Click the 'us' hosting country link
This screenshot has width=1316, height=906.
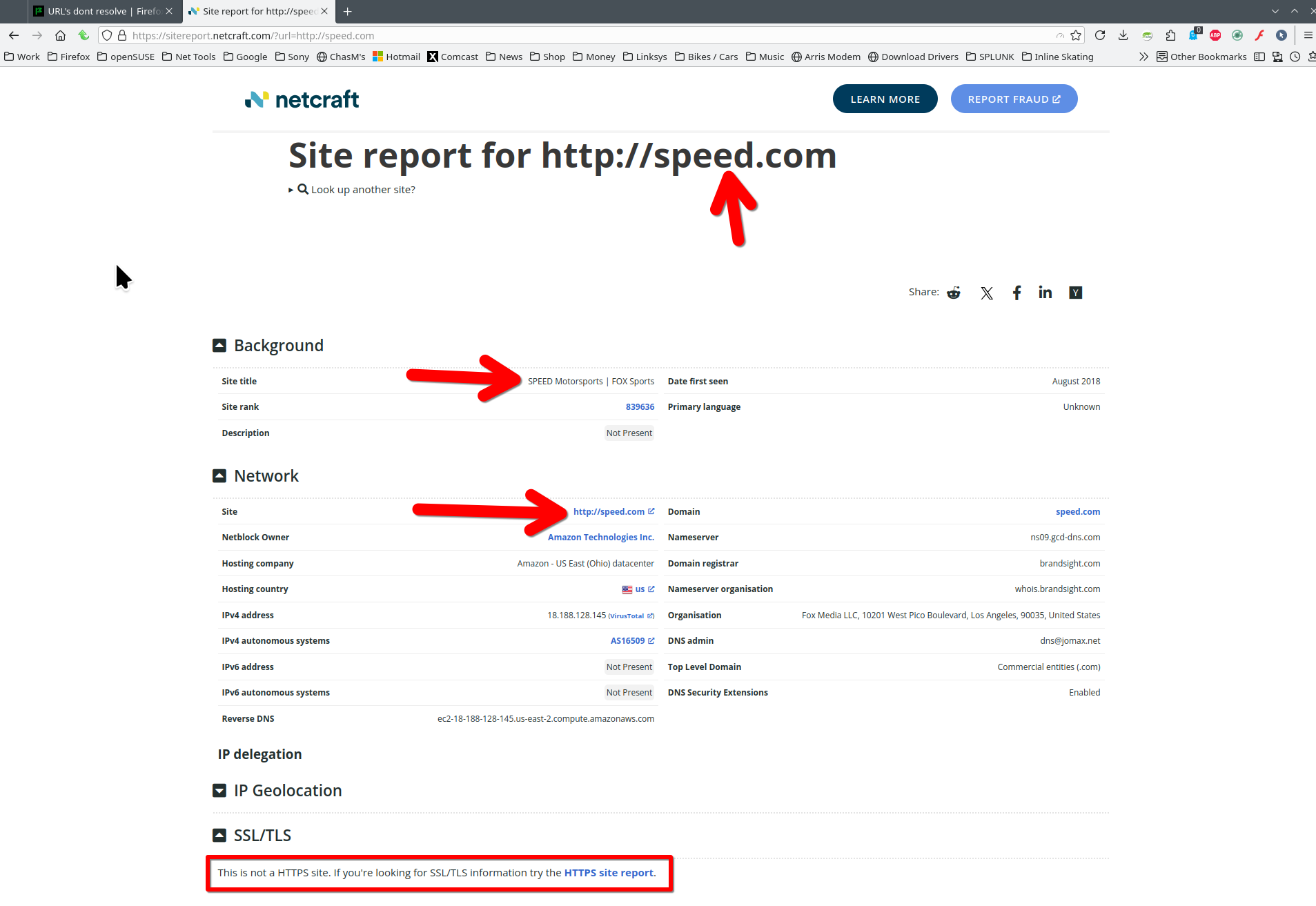click(644, 589)
